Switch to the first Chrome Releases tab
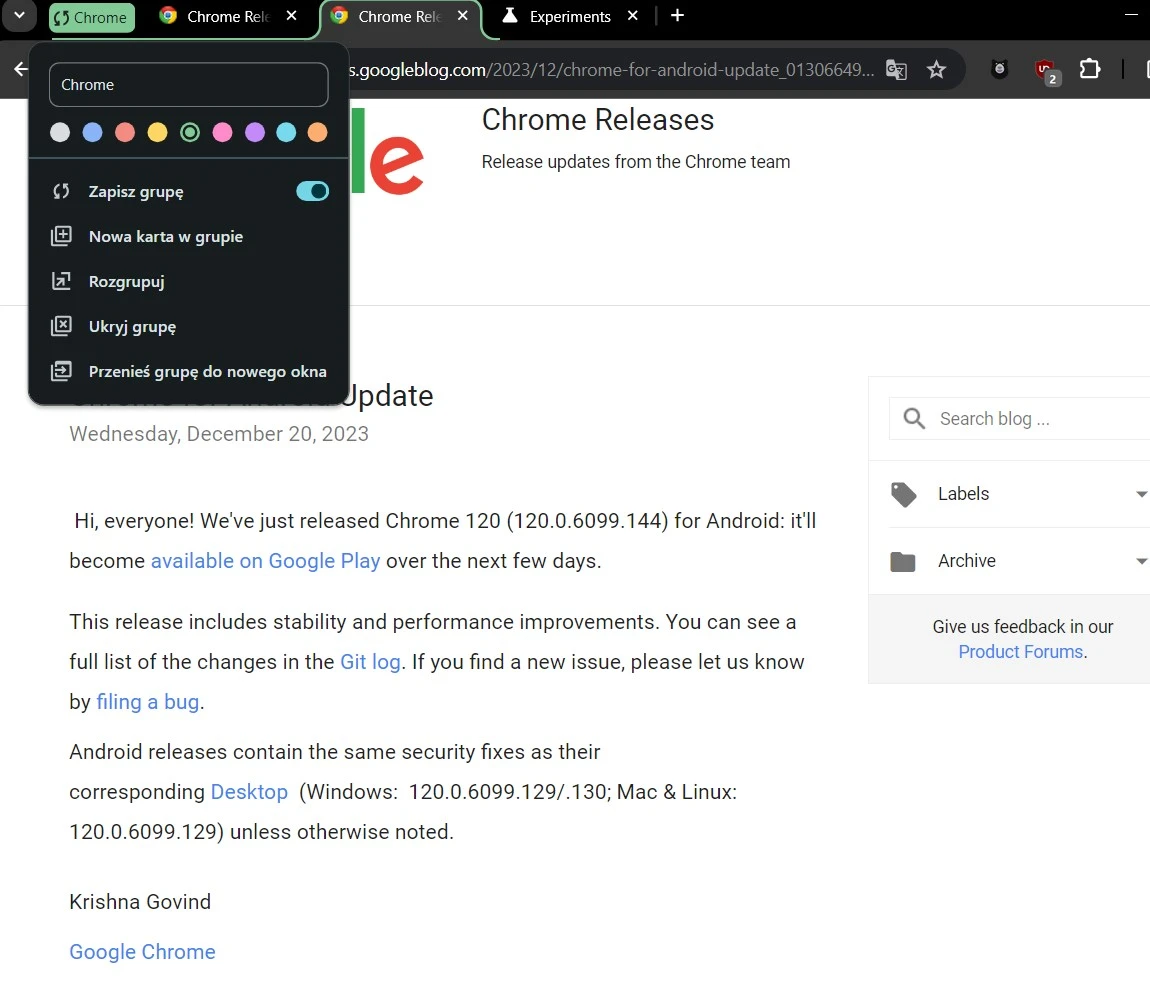 [228, 16]
